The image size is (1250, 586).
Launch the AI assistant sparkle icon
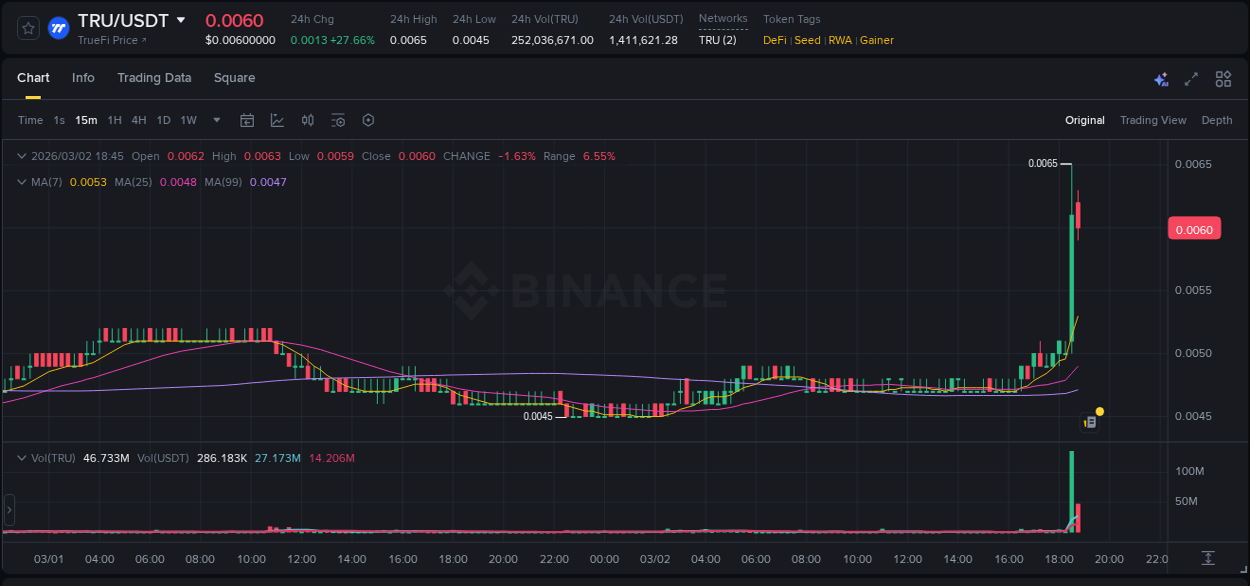[x=1161, y=78]
